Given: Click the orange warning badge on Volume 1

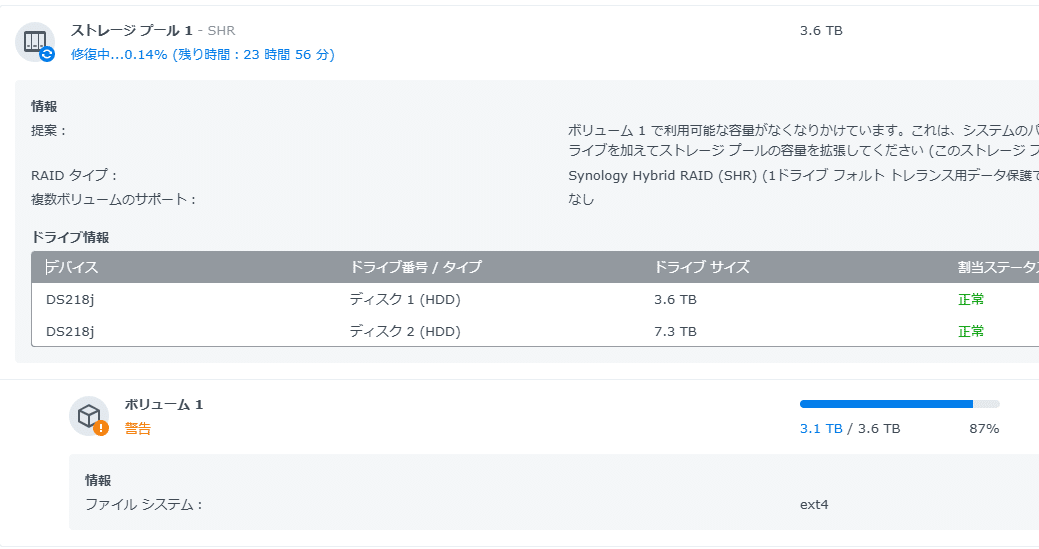Looking at the screenshot, I should click(x=101, y=428).
